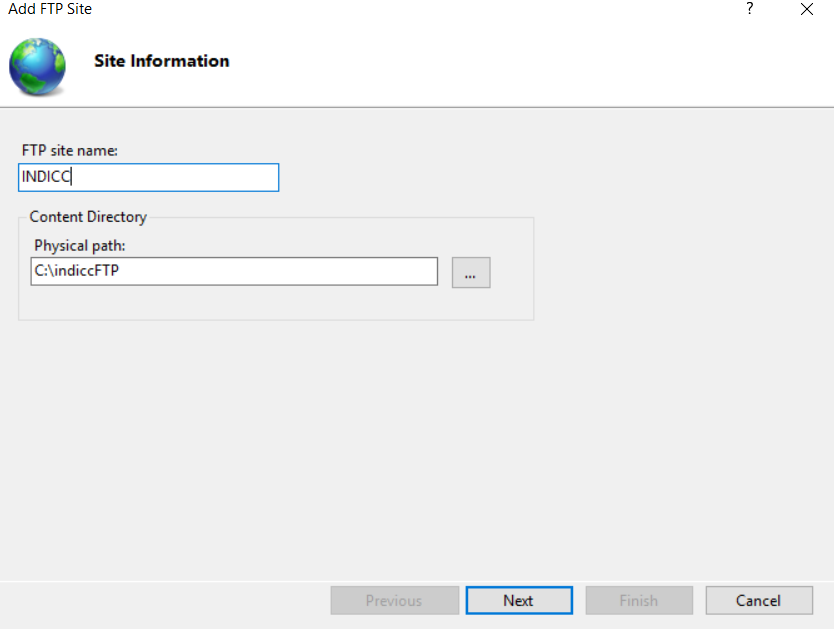
Task: Click the Content Directory group label
Action: (x=88, y=217)
